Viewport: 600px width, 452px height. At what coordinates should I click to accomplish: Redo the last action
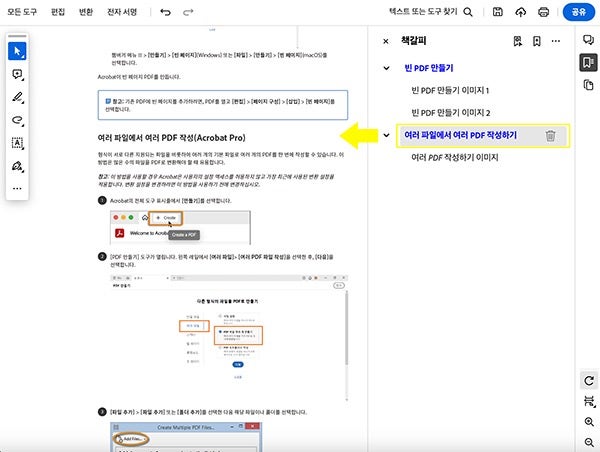tap(188, 12)
